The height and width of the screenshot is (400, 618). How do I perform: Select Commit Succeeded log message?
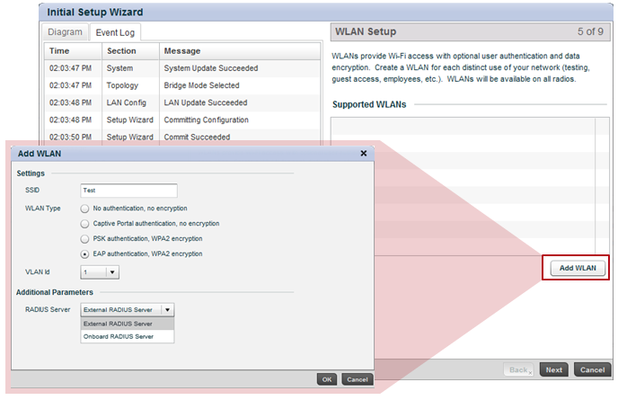click(x=197, y=137)
